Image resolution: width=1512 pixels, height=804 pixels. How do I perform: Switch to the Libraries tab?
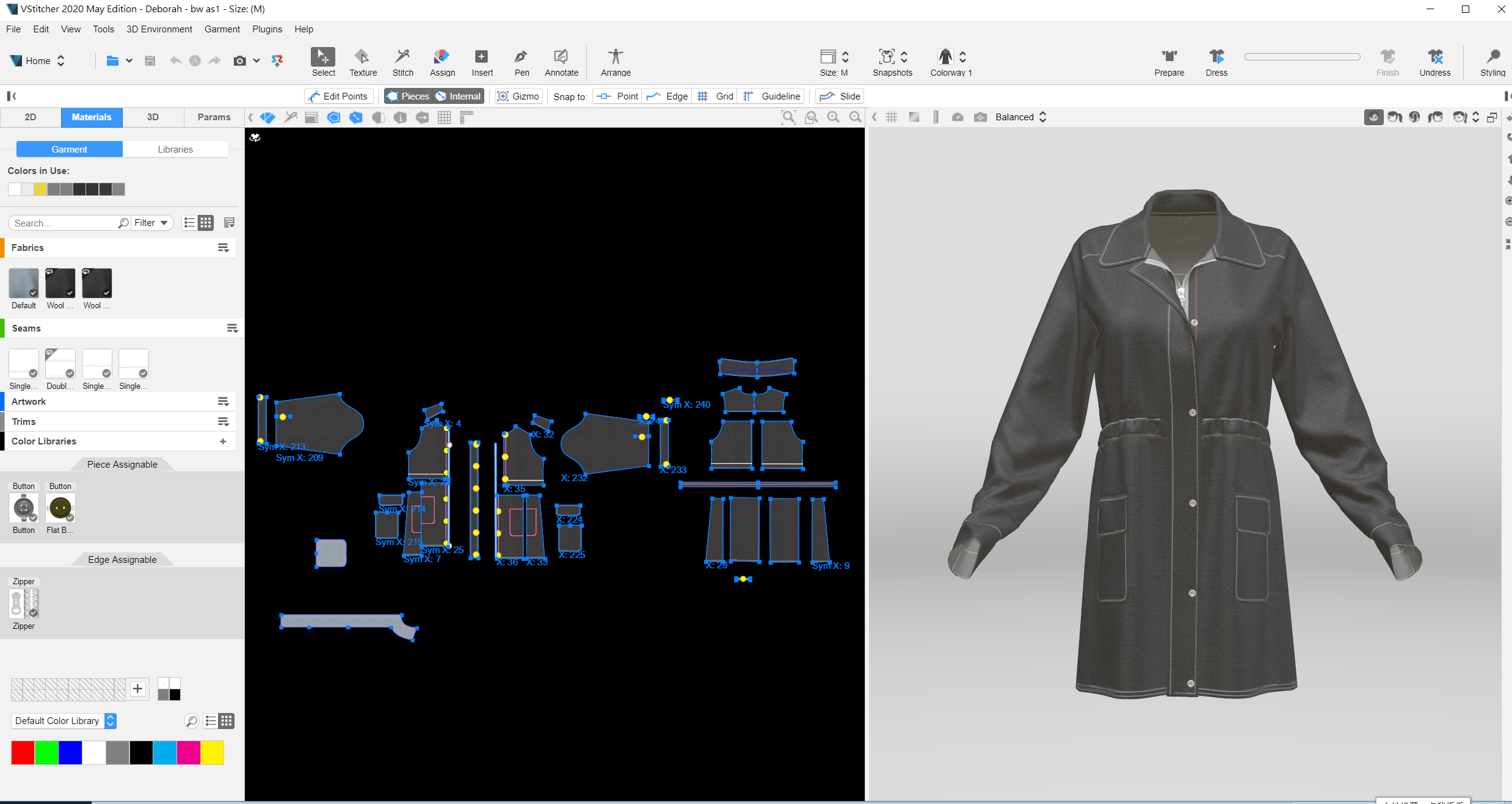tap(175, 149)
